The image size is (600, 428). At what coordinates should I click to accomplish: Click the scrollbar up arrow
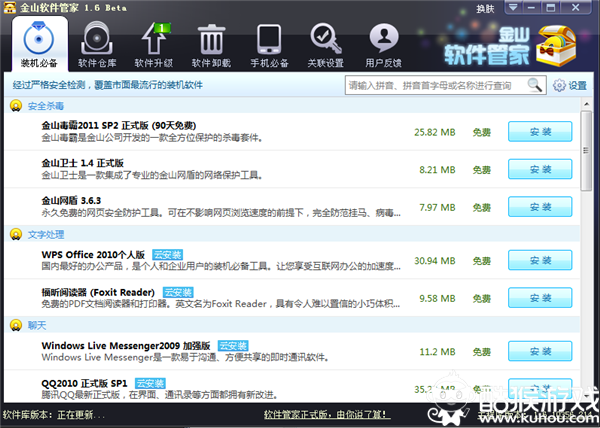click(586, 104)
